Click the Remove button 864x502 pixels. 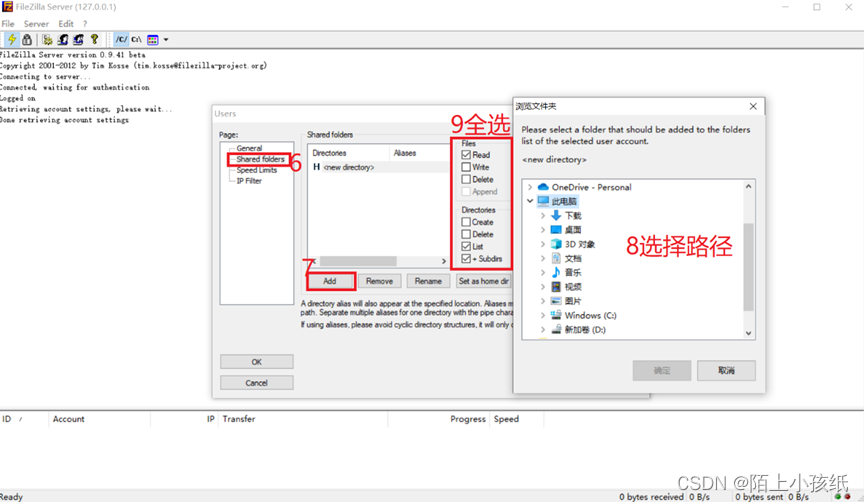[380, 281]
